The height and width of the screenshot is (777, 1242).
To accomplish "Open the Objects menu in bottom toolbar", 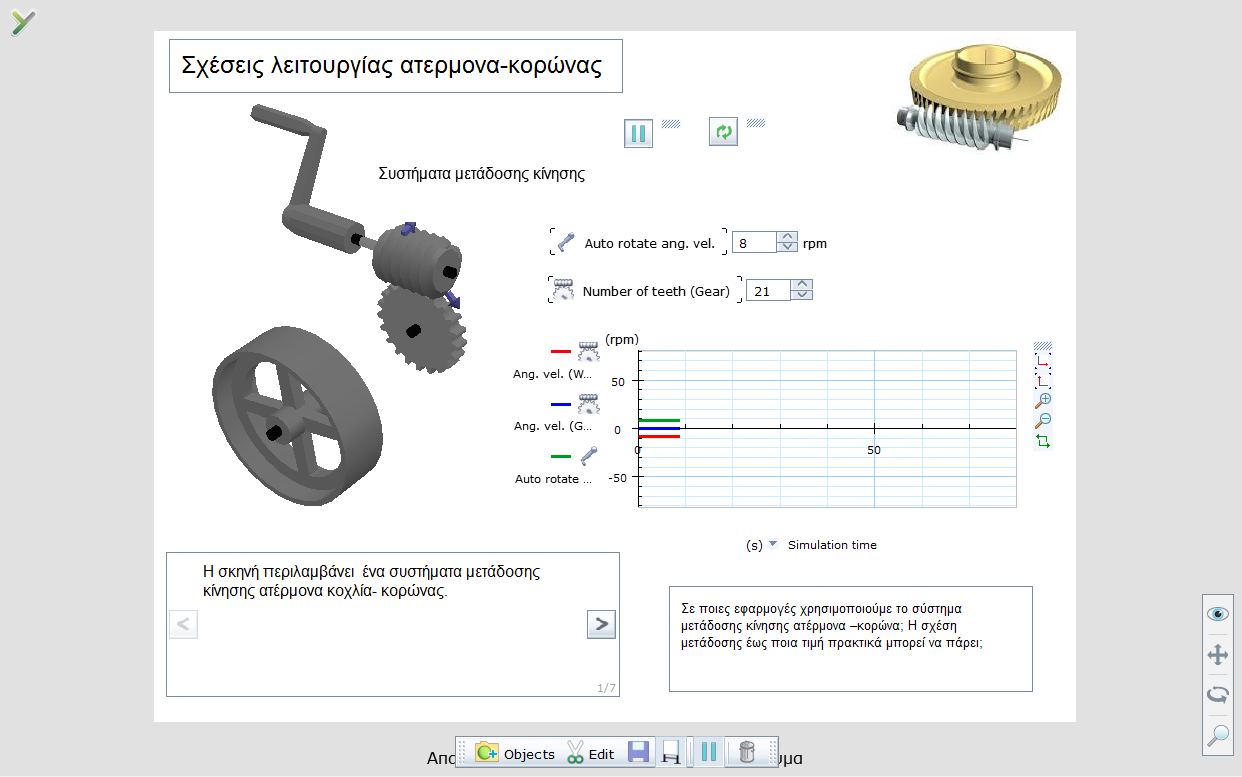I will (x=515, y=753).
